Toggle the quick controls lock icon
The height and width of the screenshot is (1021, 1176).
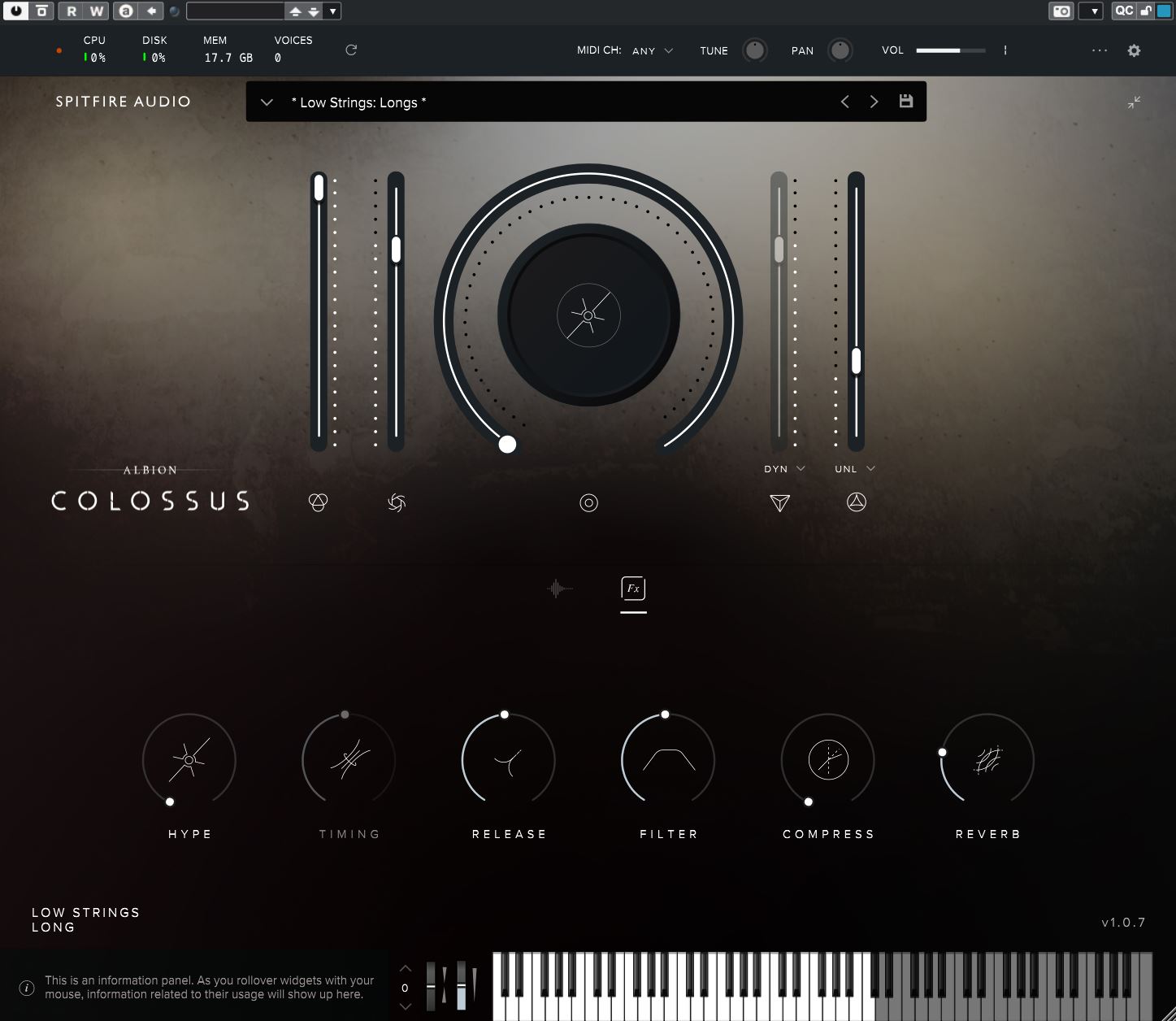coord(1145,11)
